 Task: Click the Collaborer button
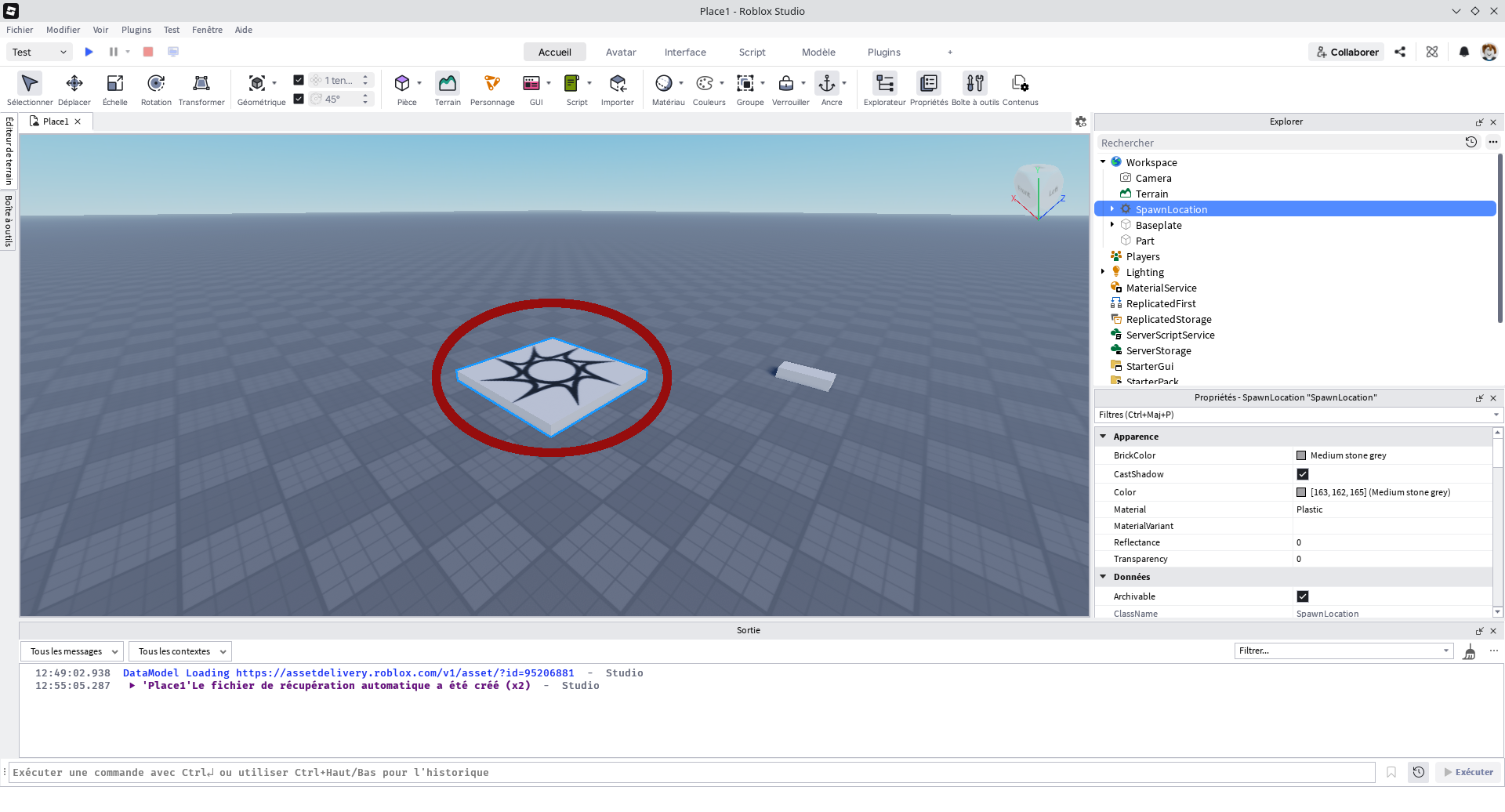[1346, 52]
